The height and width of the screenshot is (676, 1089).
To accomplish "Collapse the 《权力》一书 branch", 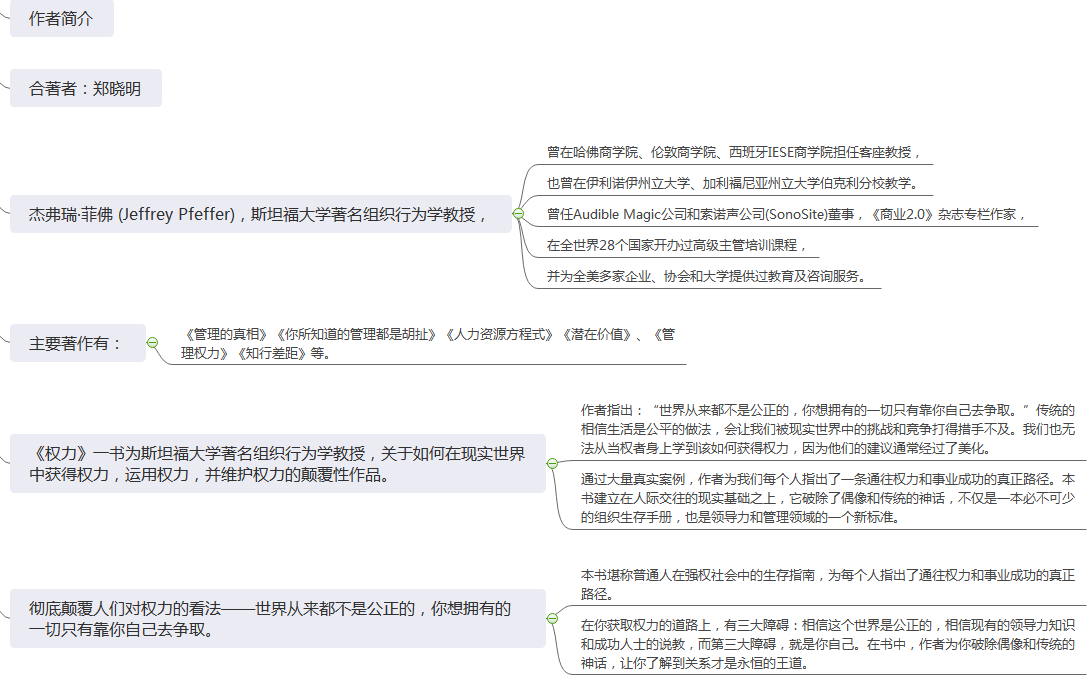I will click(x=551, y=463).
